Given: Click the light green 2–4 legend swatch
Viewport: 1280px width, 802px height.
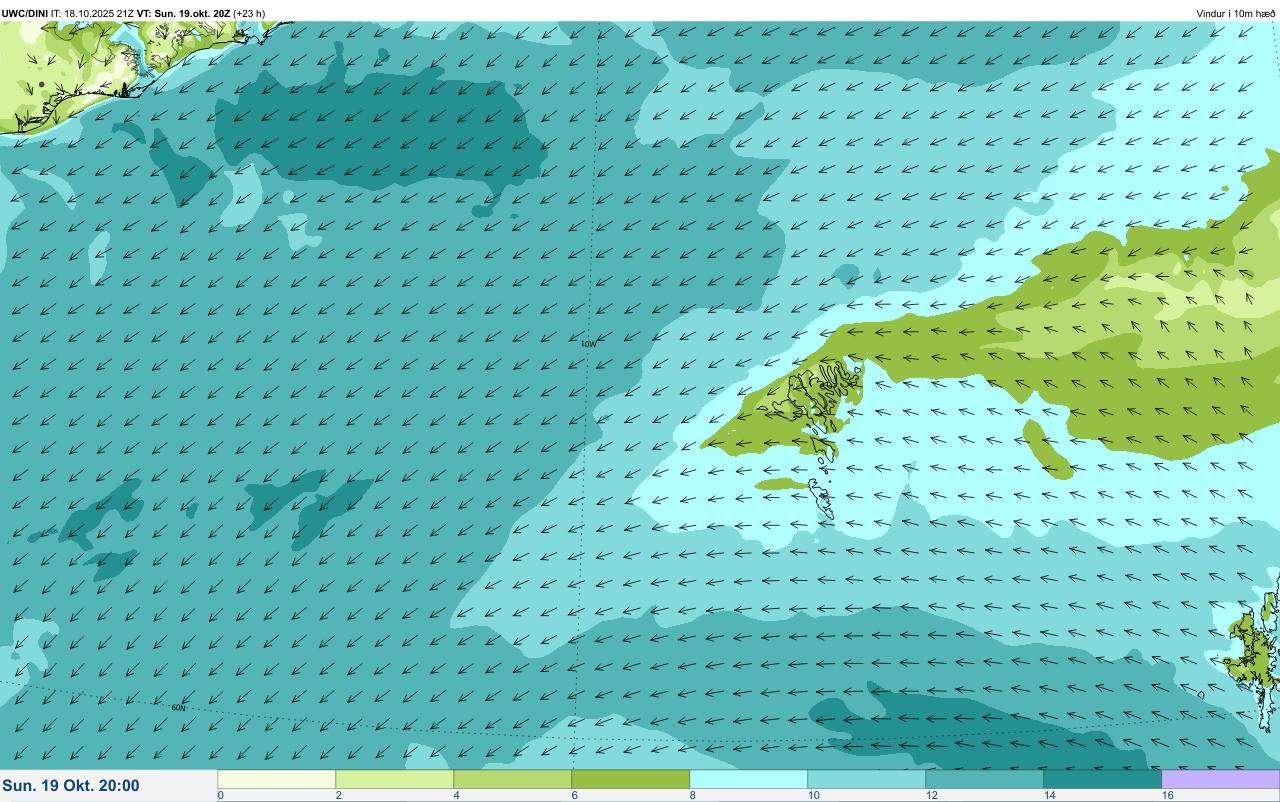Looking at the screenshot, I should (x=395, y=779).
